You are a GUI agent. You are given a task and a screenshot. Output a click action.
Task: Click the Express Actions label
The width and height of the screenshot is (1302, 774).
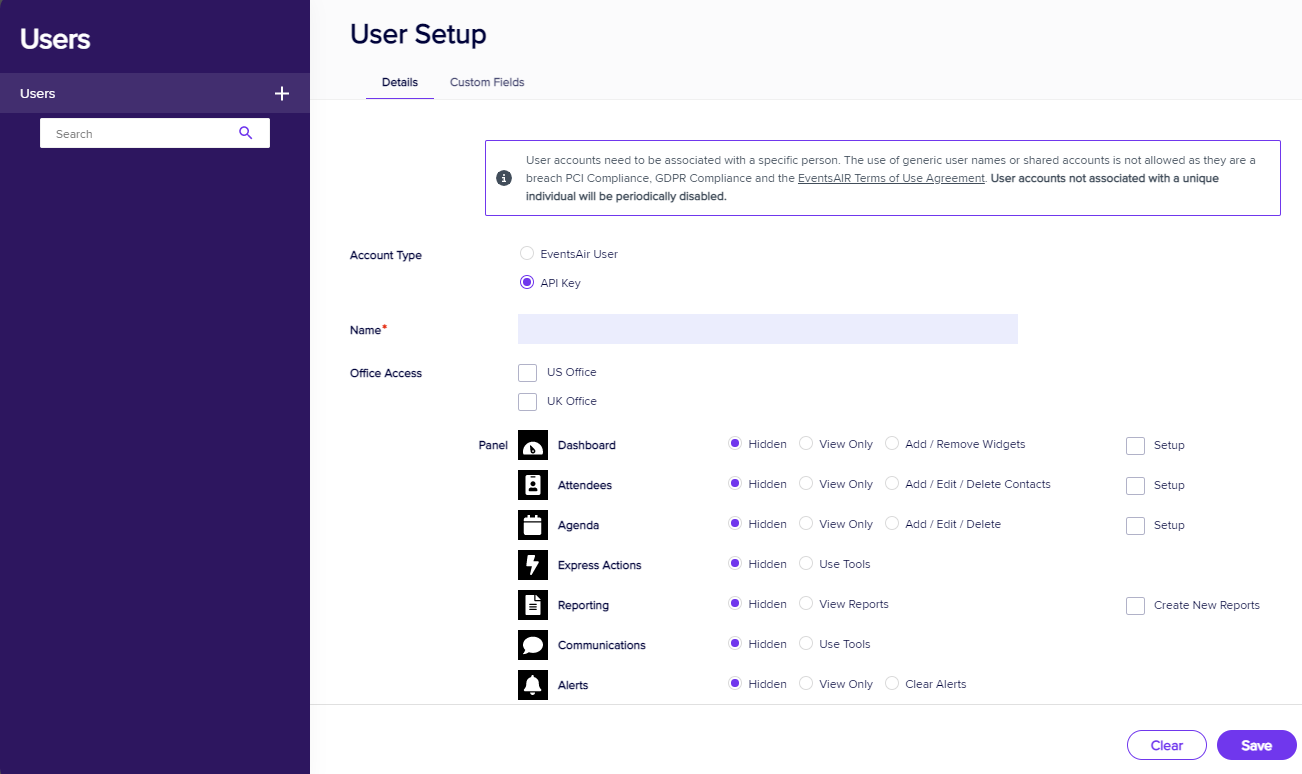point(600,565)
